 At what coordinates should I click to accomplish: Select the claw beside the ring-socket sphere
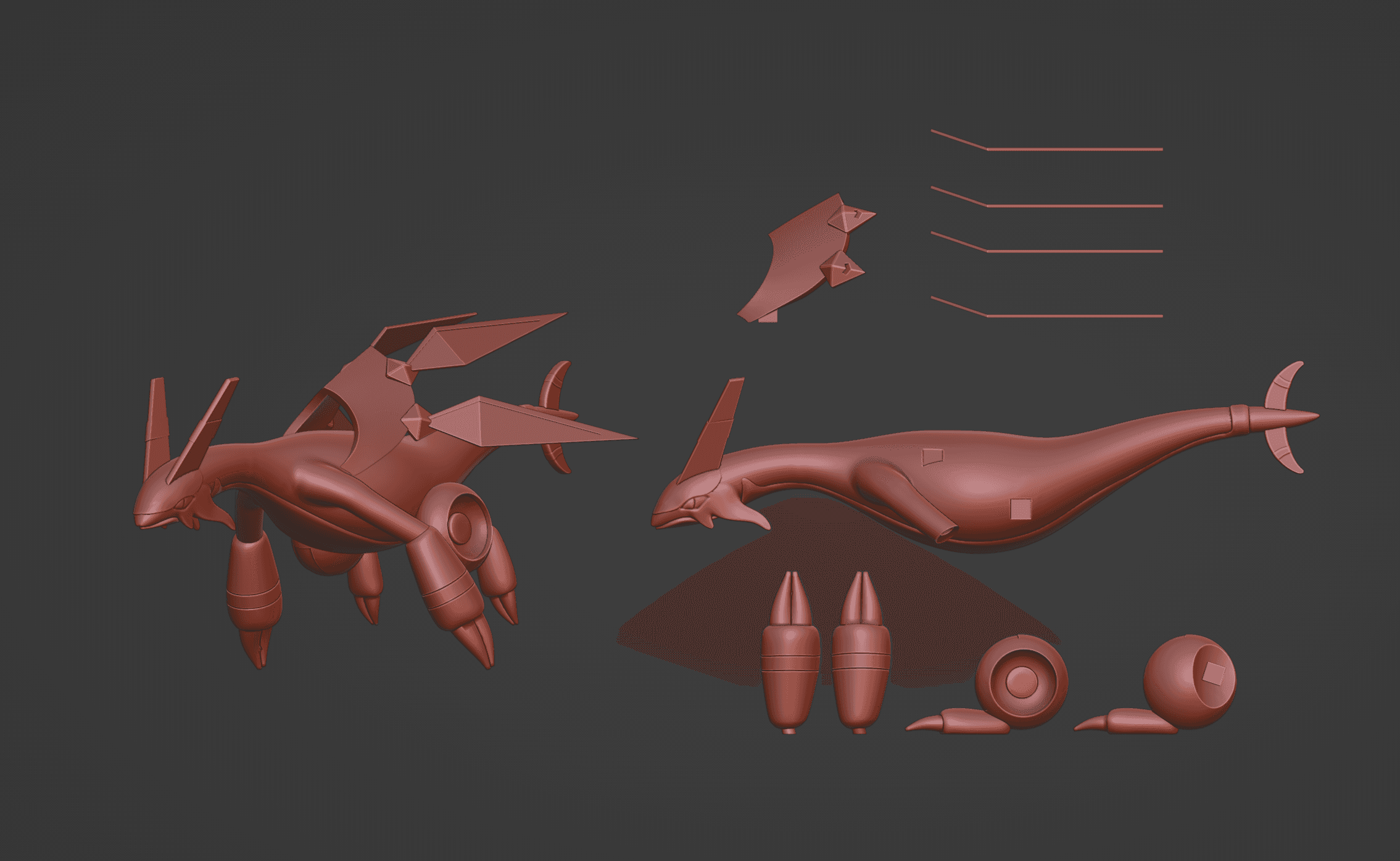(x=956, y=722)
